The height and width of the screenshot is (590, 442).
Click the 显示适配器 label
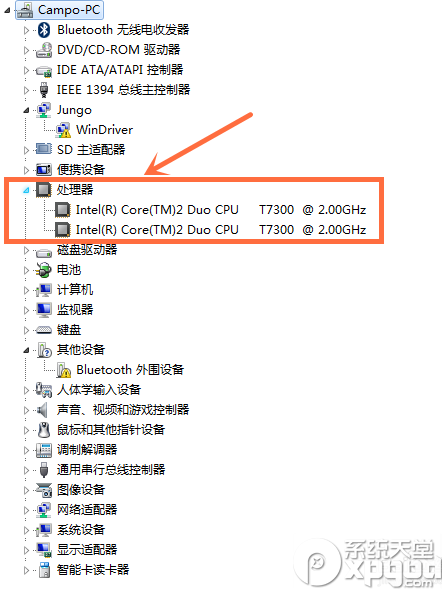87,549
